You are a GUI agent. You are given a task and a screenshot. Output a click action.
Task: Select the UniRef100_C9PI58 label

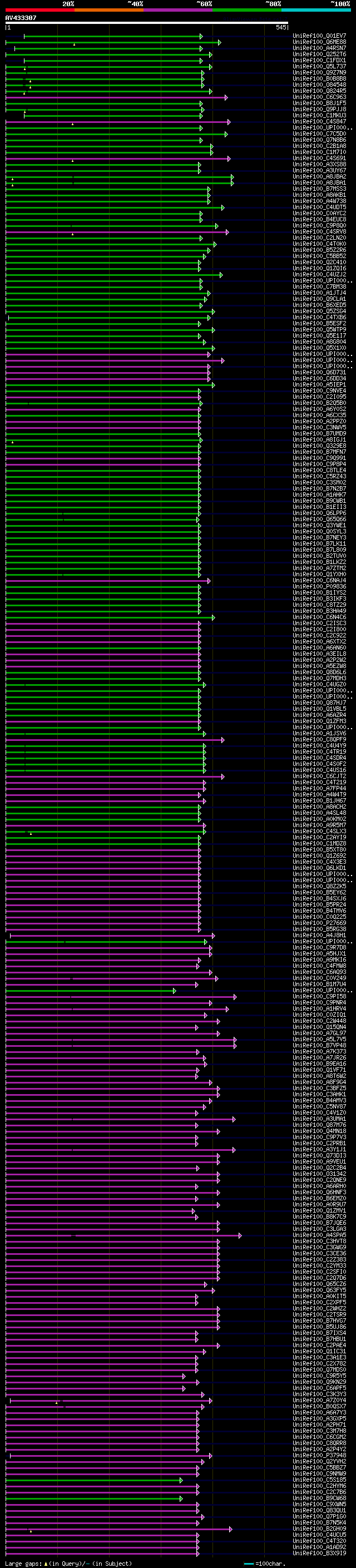pos(319,996)
